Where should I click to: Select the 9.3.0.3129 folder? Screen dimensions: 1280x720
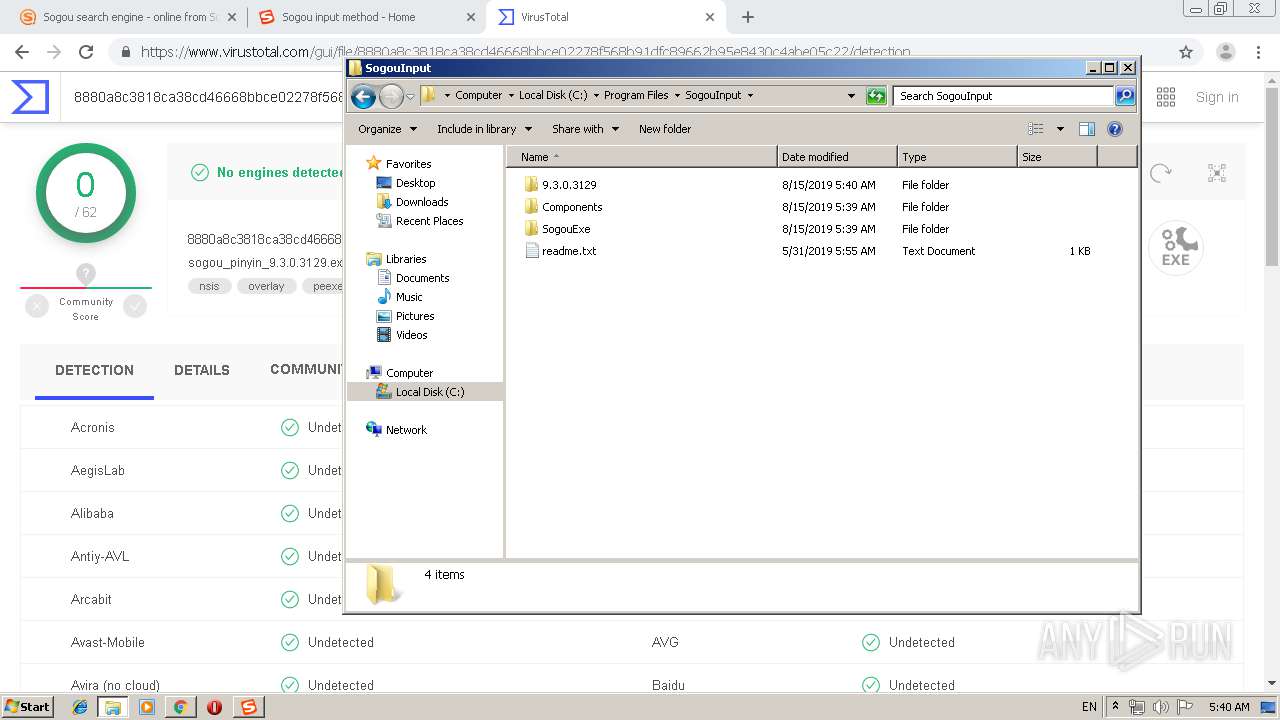(x=569, y=185)
